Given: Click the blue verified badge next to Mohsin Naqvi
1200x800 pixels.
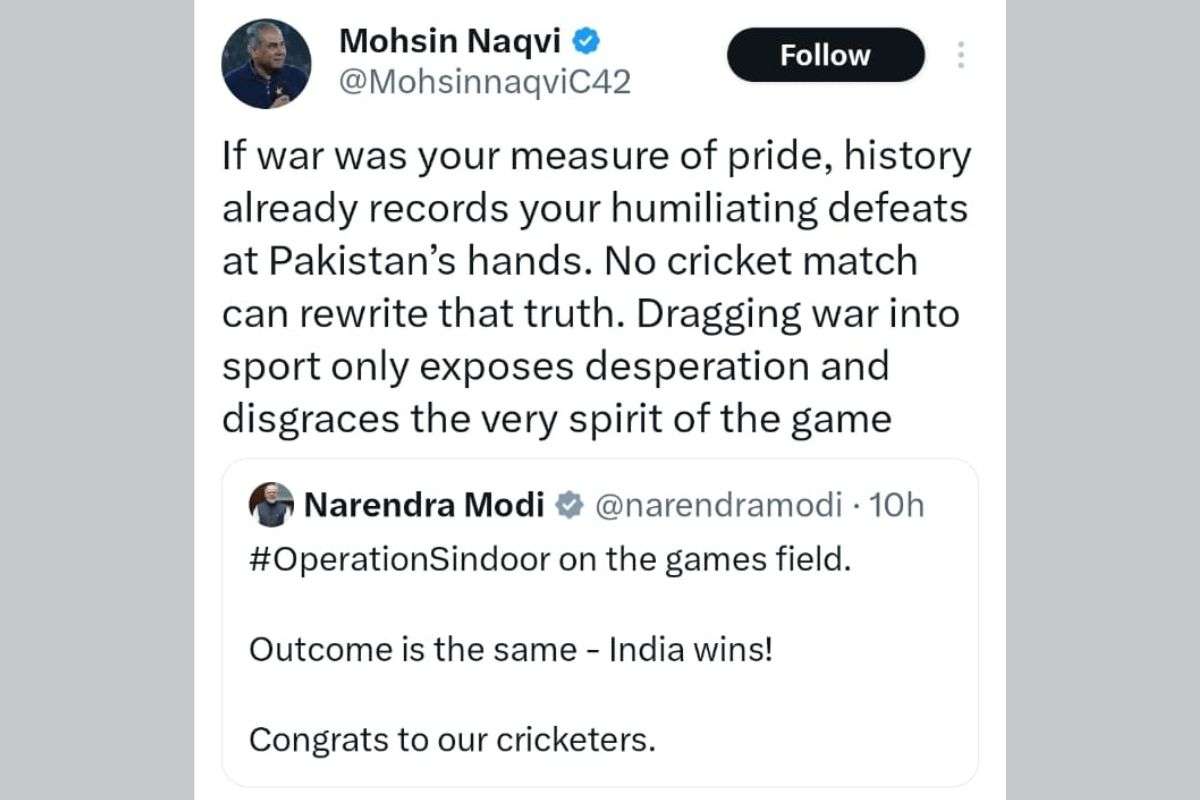Looking at the screenshot, I should [x=584, y=42].
